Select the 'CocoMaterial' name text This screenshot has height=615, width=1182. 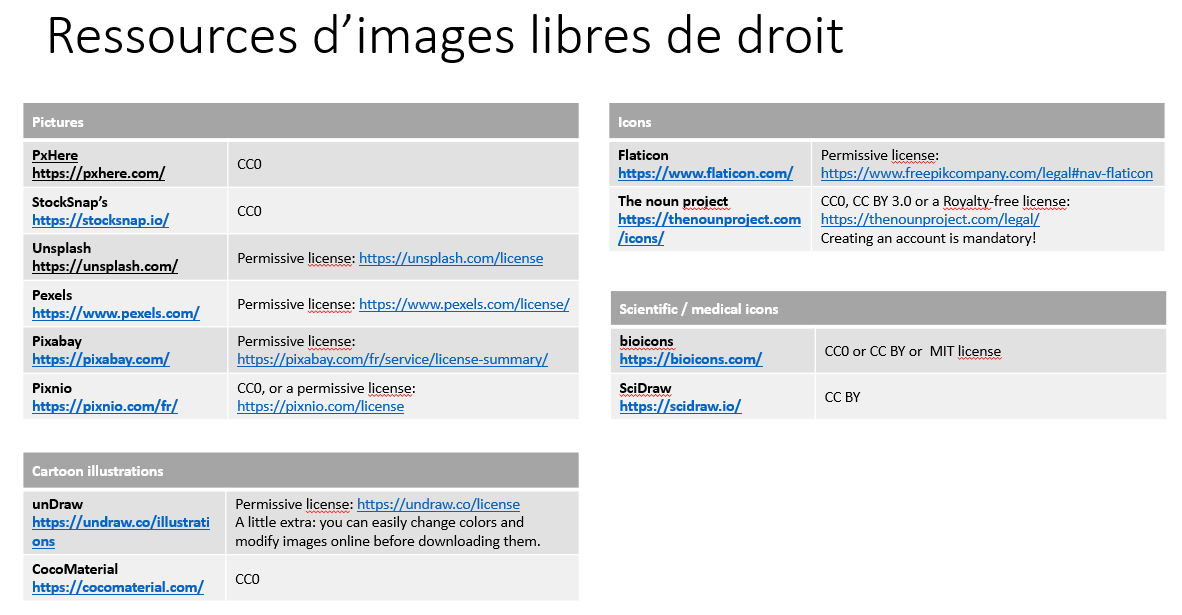[75, 569]
